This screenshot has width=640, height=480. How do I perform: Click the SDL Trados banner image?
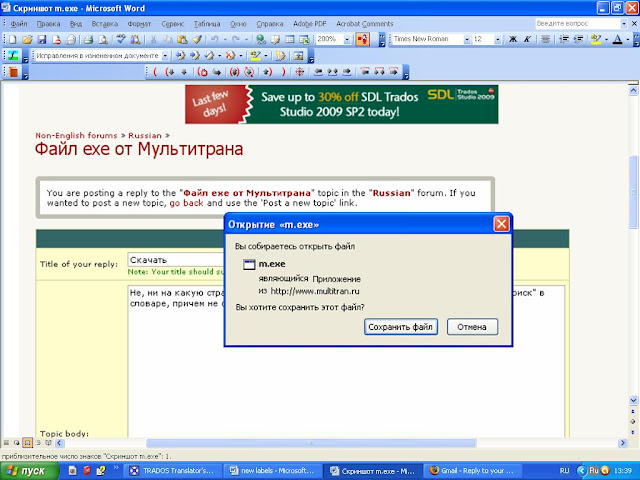tap(342, 104)
